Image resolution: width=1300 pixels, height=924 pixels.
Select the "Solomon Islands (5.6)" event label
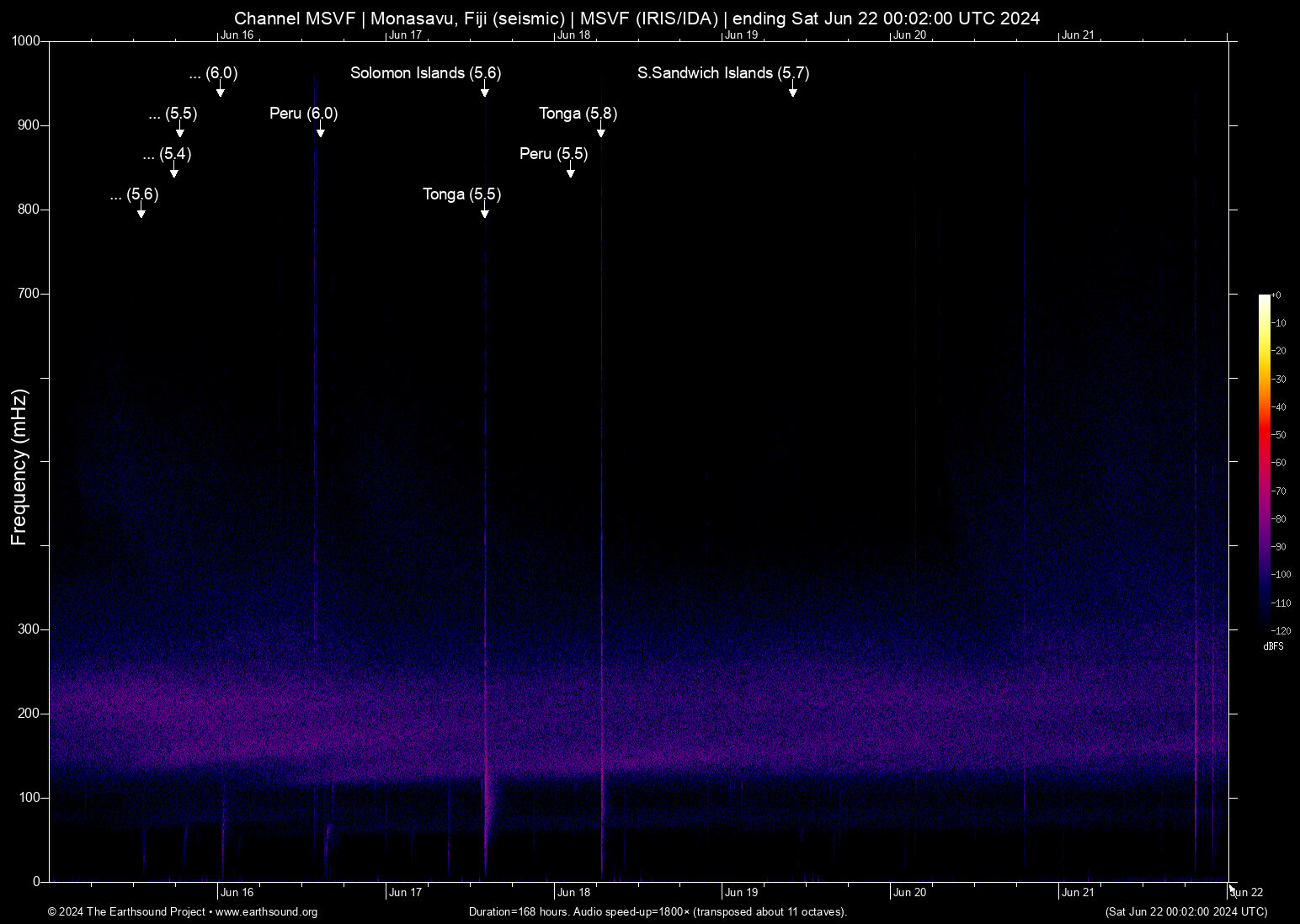click(426, 73)
